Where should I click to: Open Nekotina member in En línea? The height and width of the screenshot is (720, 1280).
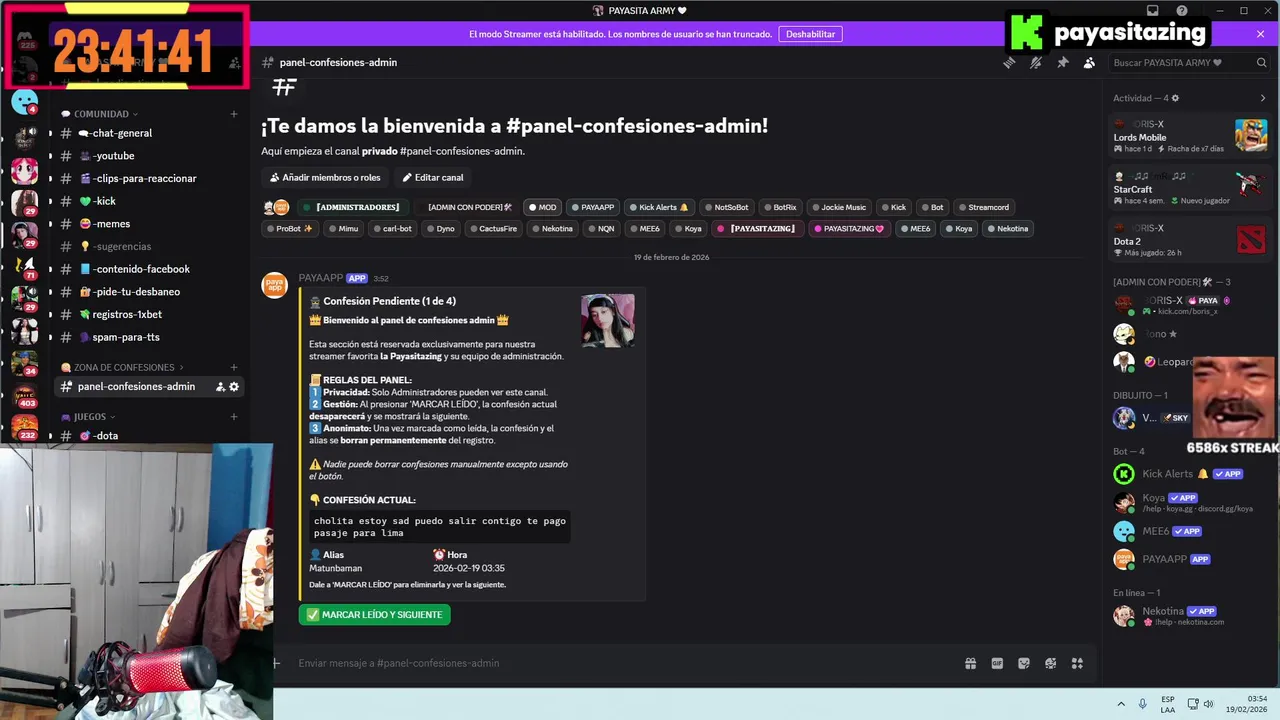click(1190, 616)
